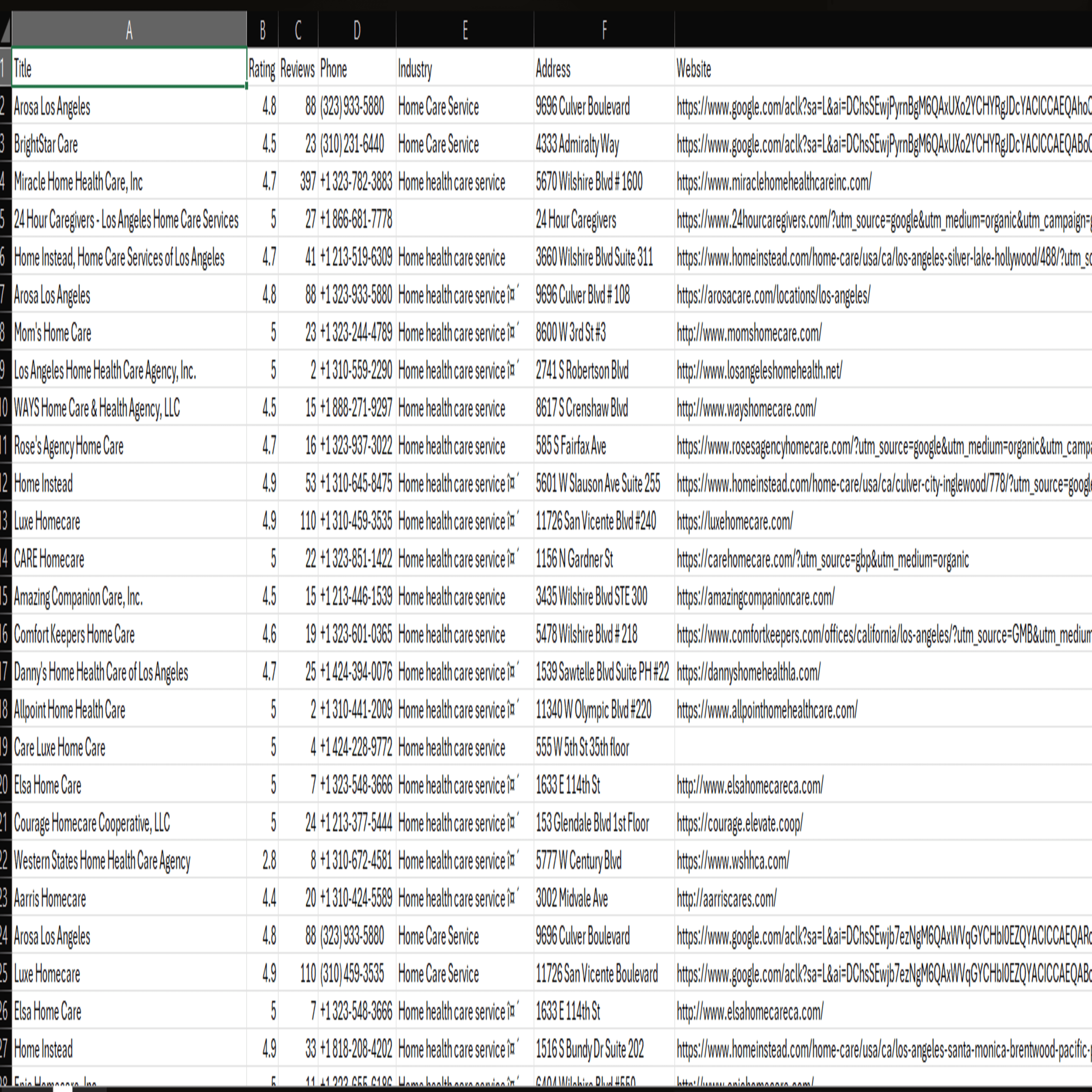
Task: Click the address 8600 W 3rd St #3
Action: click(x=570, y=333)
